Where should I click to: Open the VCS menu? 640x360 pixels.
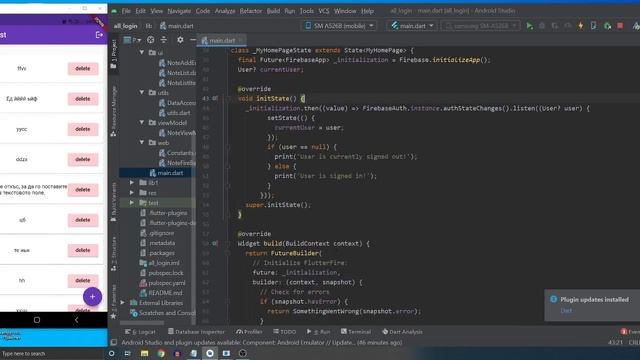(x=324, y=11)
